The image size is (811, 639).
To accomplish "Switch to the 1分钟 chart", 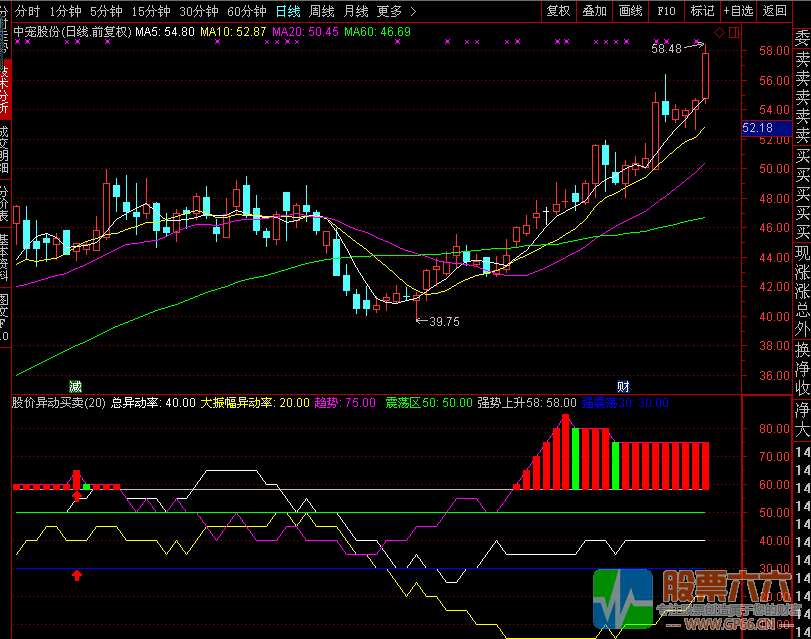I will click(65, 11).
